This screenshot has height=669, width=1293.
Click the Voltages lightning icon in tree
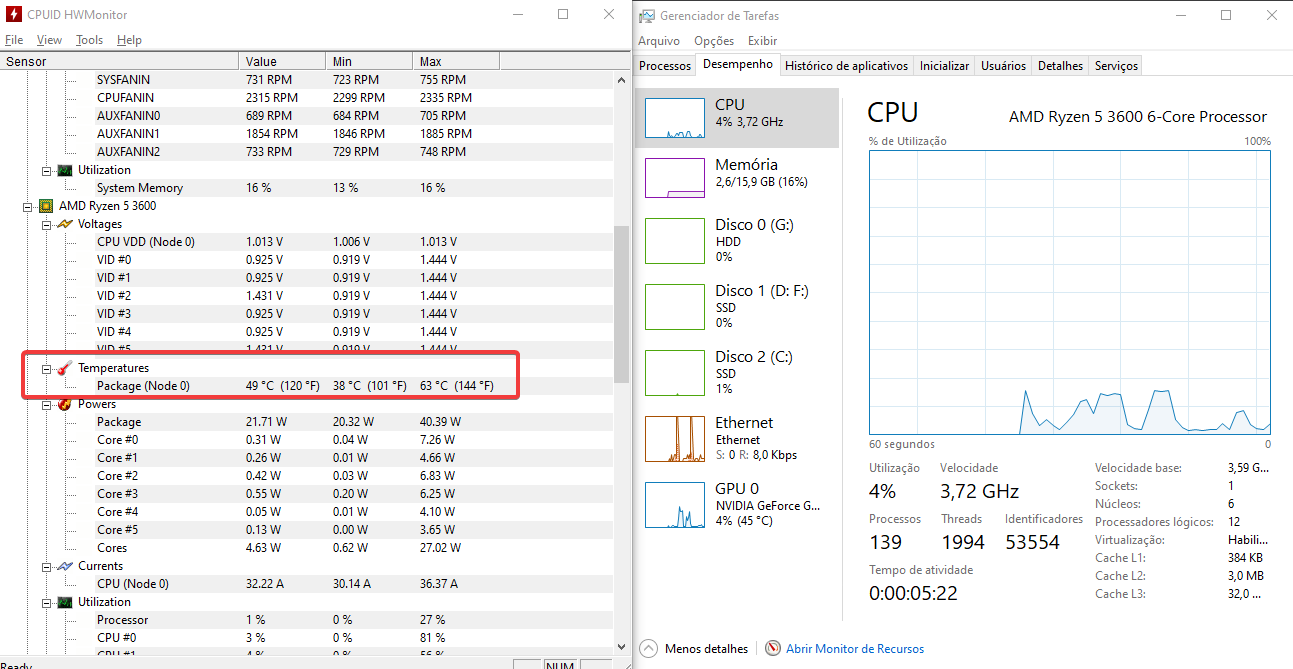65,224
